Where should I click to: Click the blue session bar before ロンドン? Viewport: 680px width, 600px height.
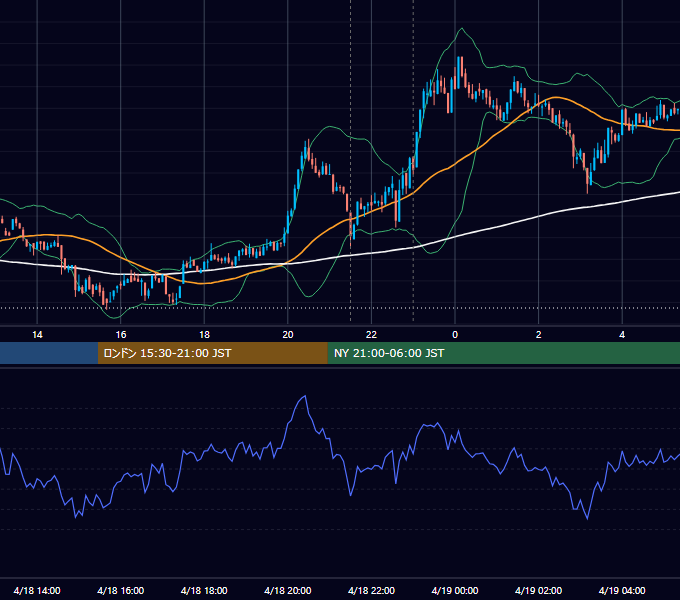click(49, 353)
